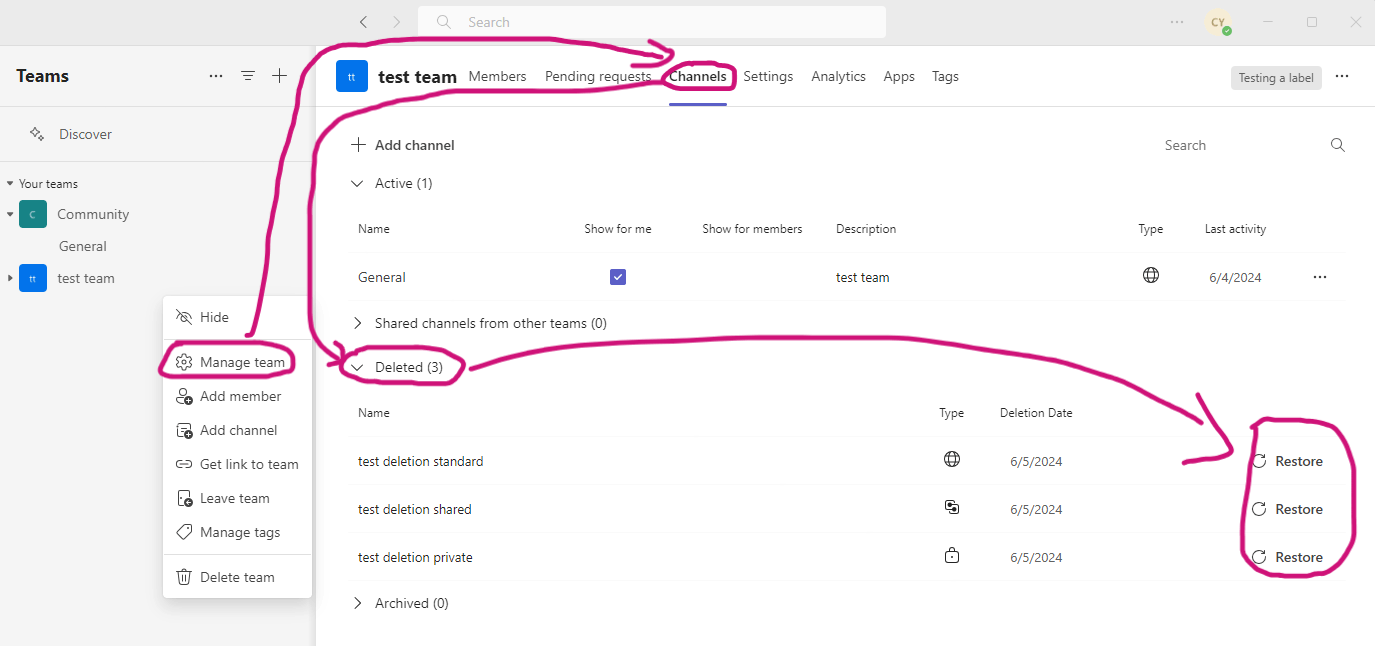Expand the Archived (0) section
This screenshot has height=646, width=1375.
pyautogui.click(x=358, y=603)
